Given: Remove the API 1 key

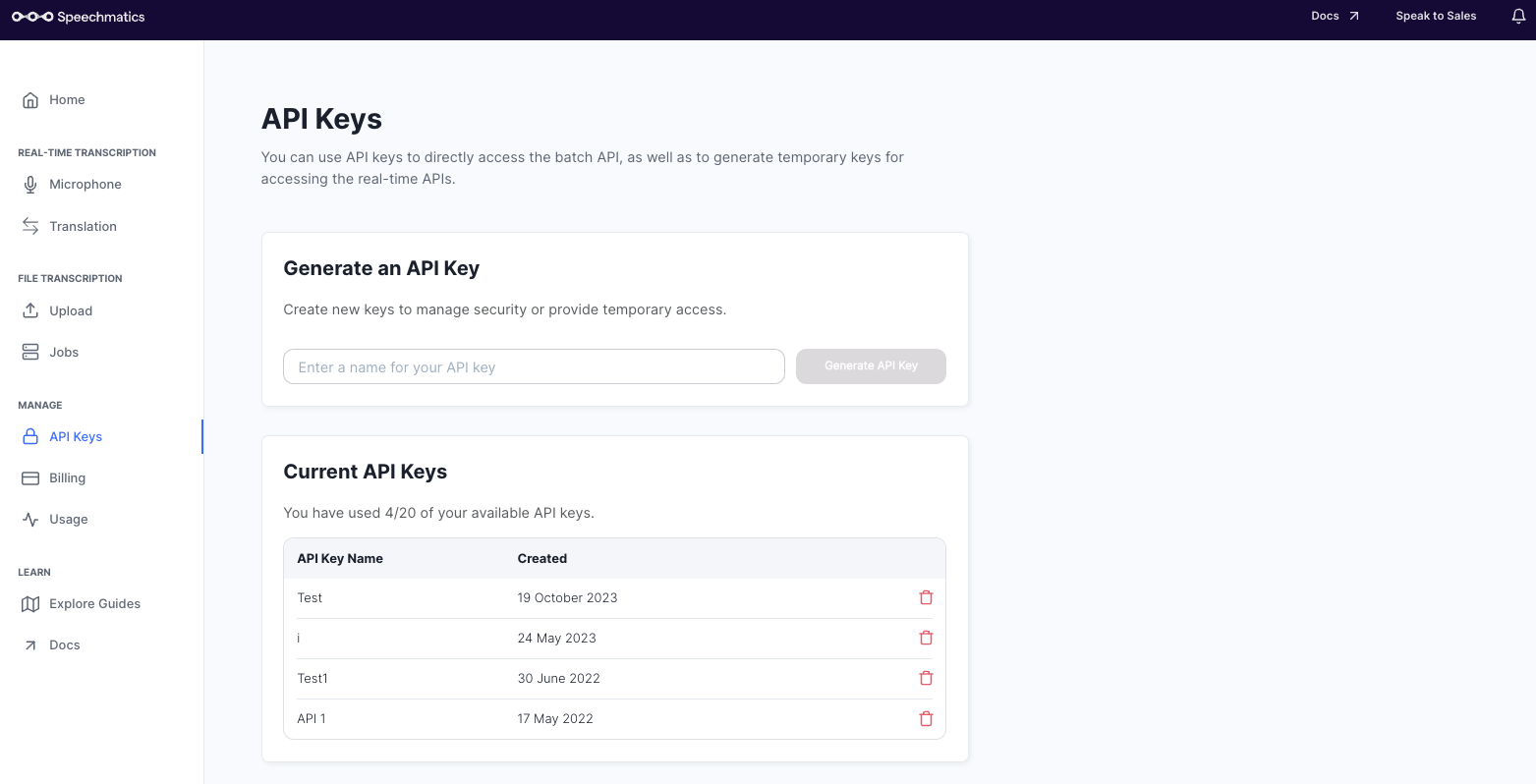Looking at the screenshot, I should coord(926,718).
